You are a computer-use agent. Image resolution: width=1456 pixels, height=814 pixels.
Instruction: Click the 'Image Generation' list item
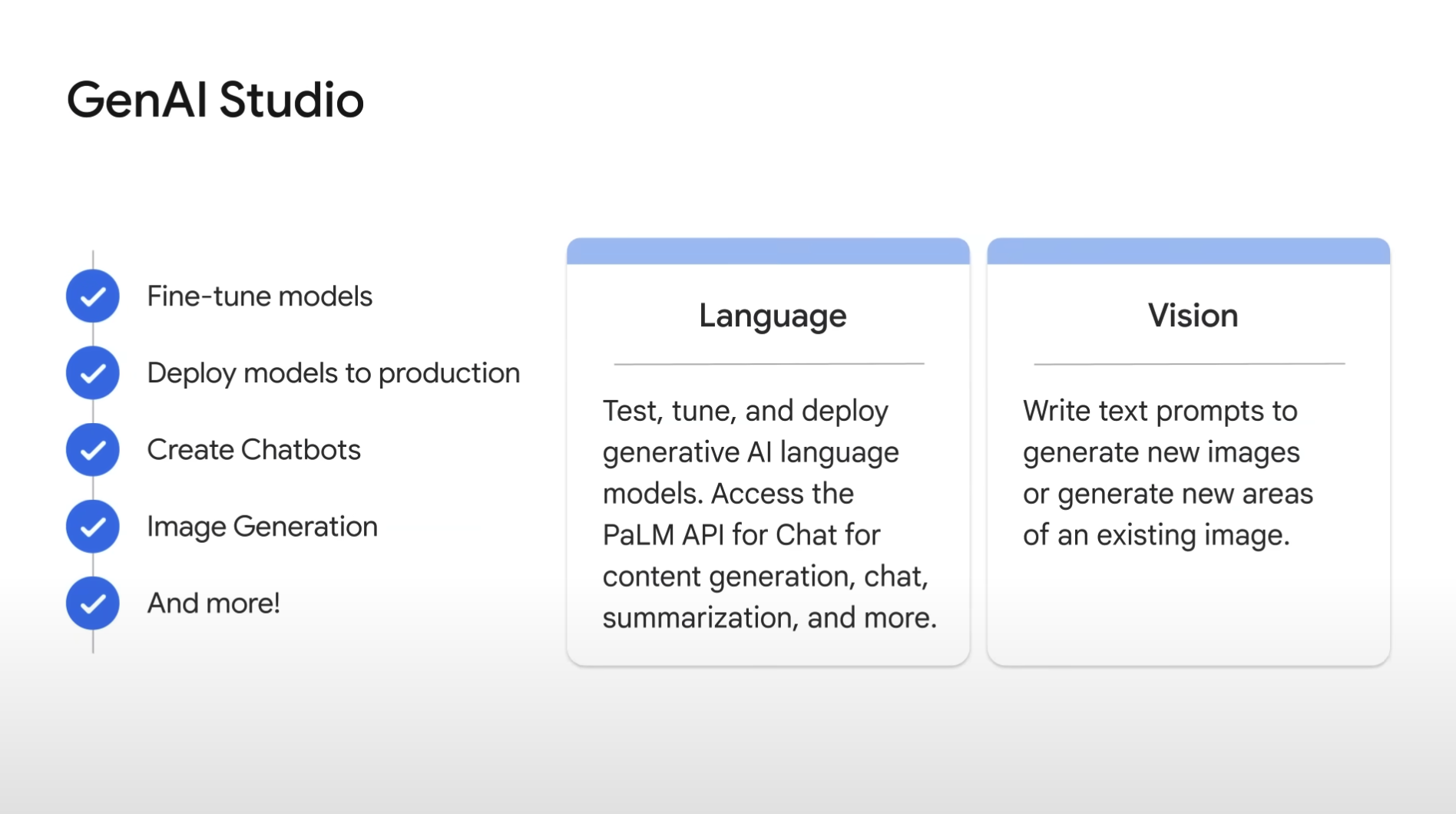click(262, 528)
